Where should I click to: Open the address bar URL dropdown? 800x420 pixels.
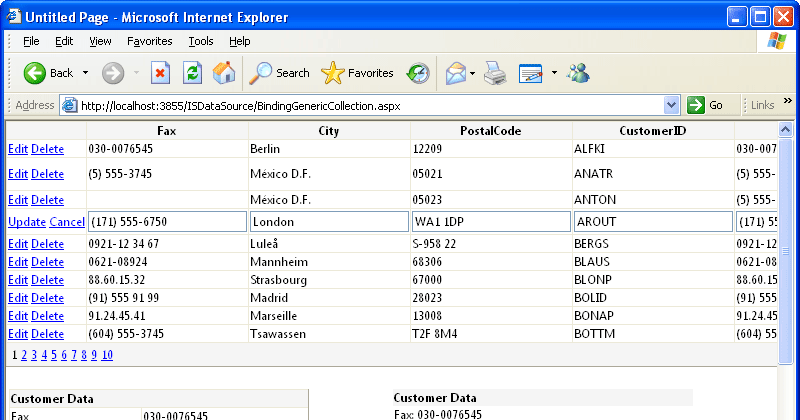(x=671, y=105)
